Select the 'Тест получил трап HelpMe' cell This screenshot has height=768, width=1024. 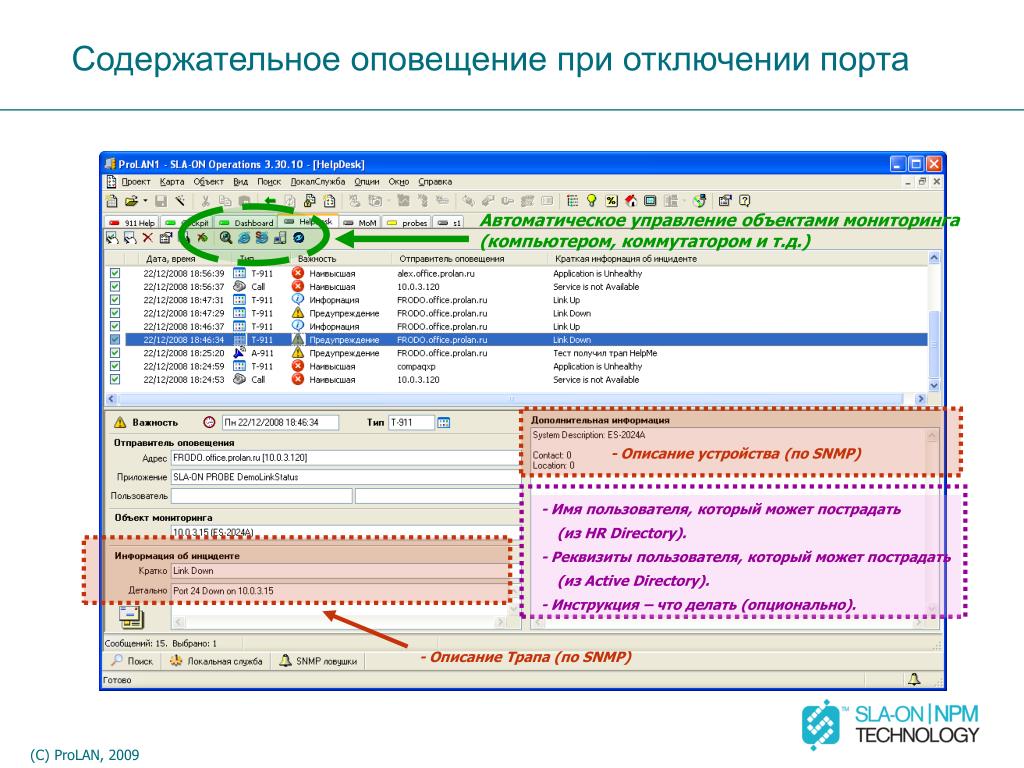tap(605, 353)
